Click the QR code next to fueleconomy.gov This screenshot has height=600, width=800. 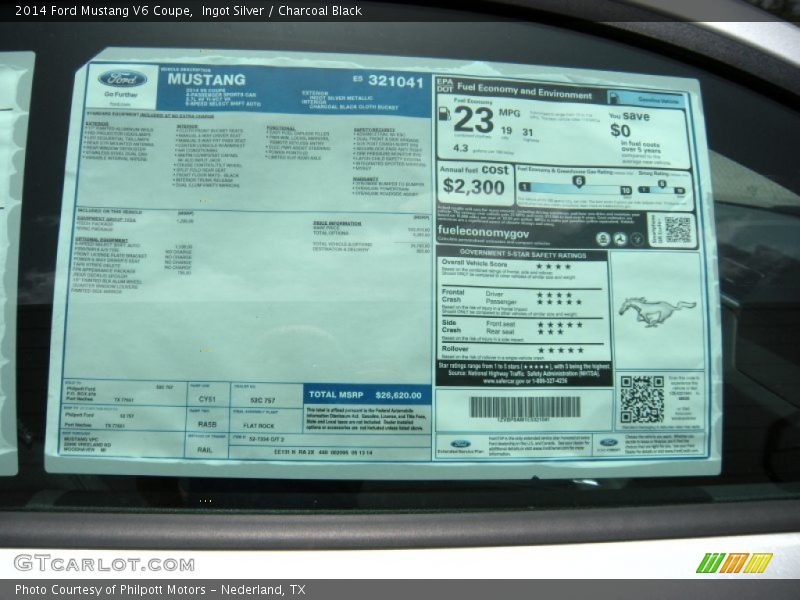pos(677,230)
